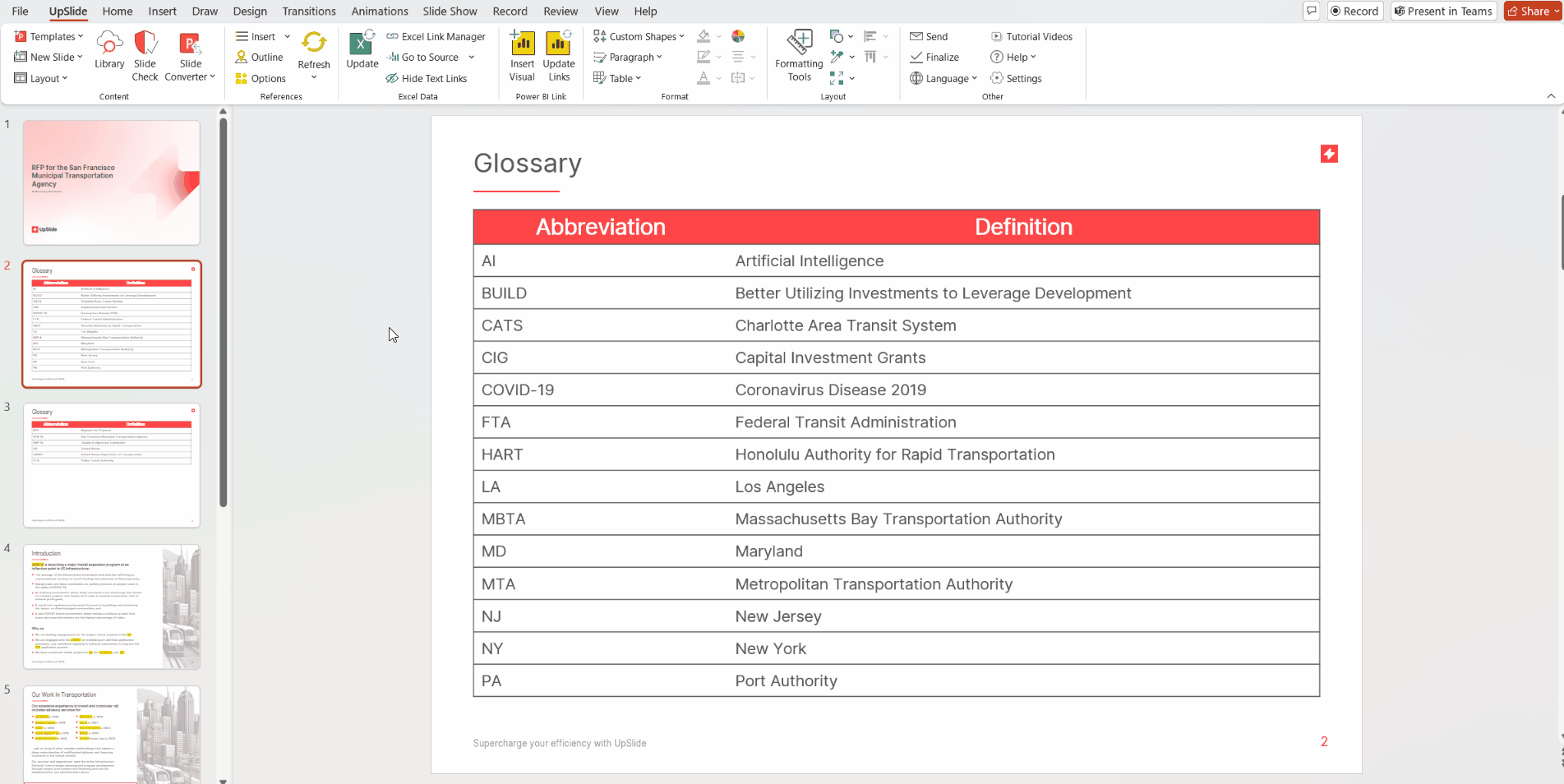Switch to the Design tab
Viewport: 1564px width, 784px height.
[250, 11]
